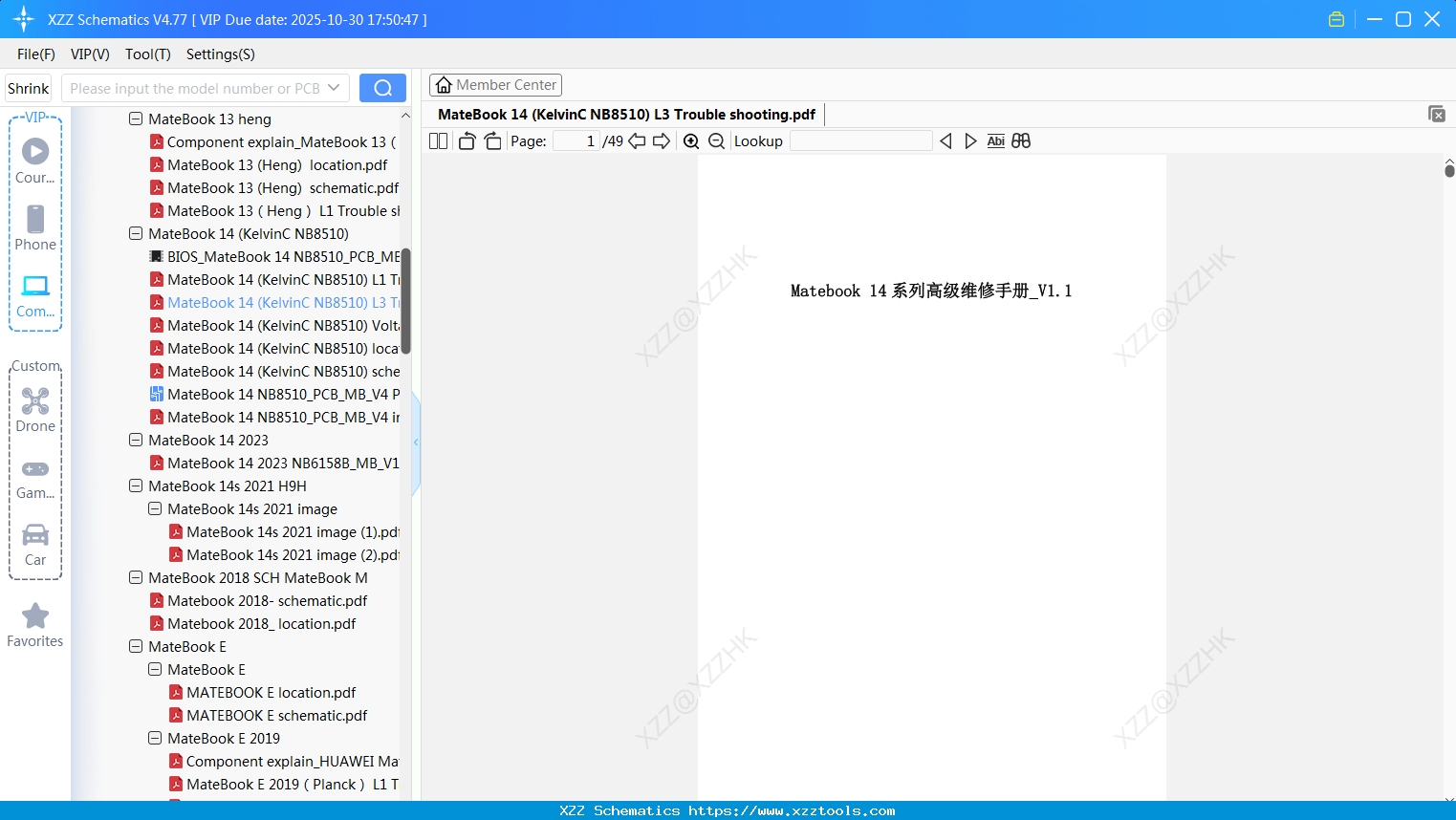The height and width of the screenshot is (820, 1456).
Task: Rotate the PDF page counterclockwise
Action: click(467, 141)
